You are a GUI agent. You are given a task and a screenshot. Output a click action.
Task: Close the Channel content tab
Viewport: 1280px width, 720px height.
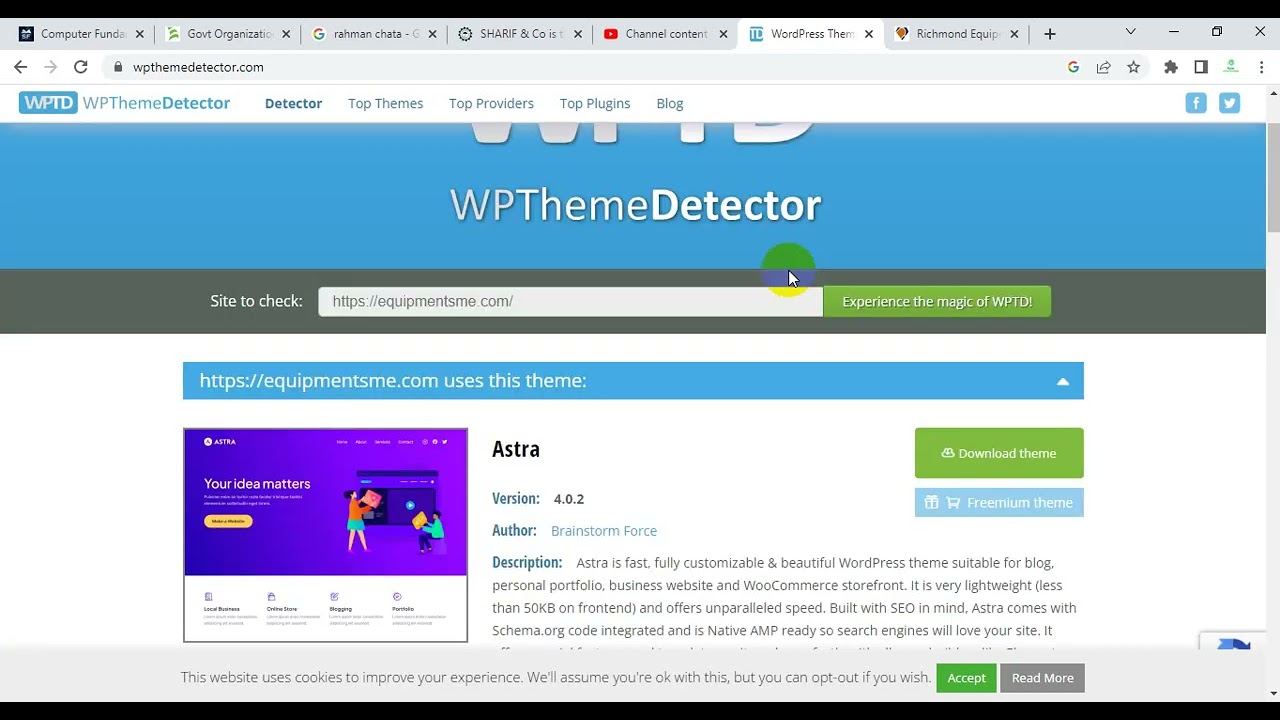click(723, 34)
